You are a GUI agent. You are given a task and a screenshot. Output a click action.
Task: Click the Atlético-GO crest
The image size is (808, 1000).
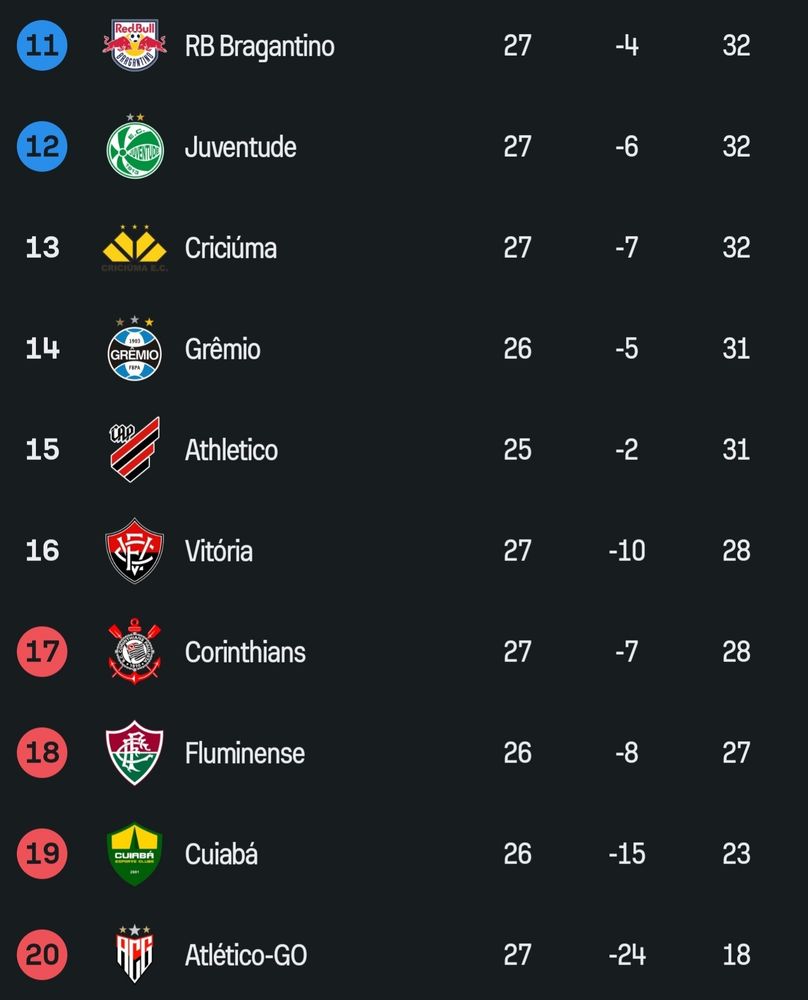[x=134, y=955]
